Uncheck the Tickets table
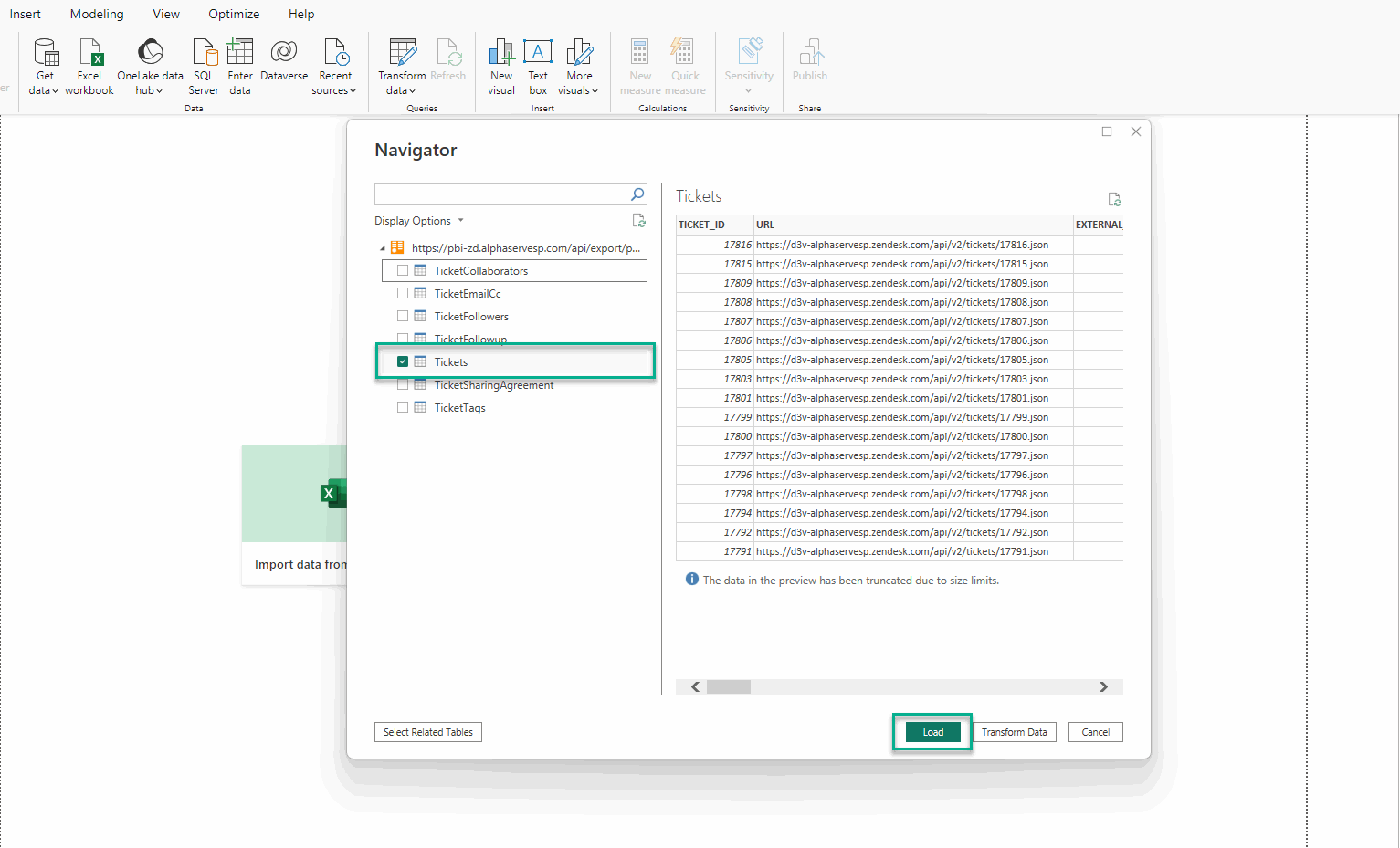Image resolution: width=1400 pixels, height=848 pixels. point(403,361)
